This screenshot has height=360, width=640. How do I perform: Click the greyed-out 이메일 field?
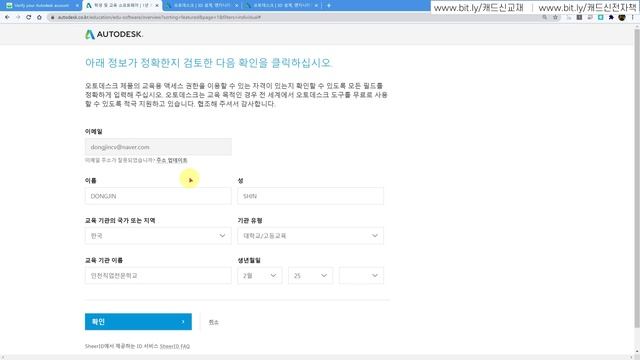[x=158, y=147]
